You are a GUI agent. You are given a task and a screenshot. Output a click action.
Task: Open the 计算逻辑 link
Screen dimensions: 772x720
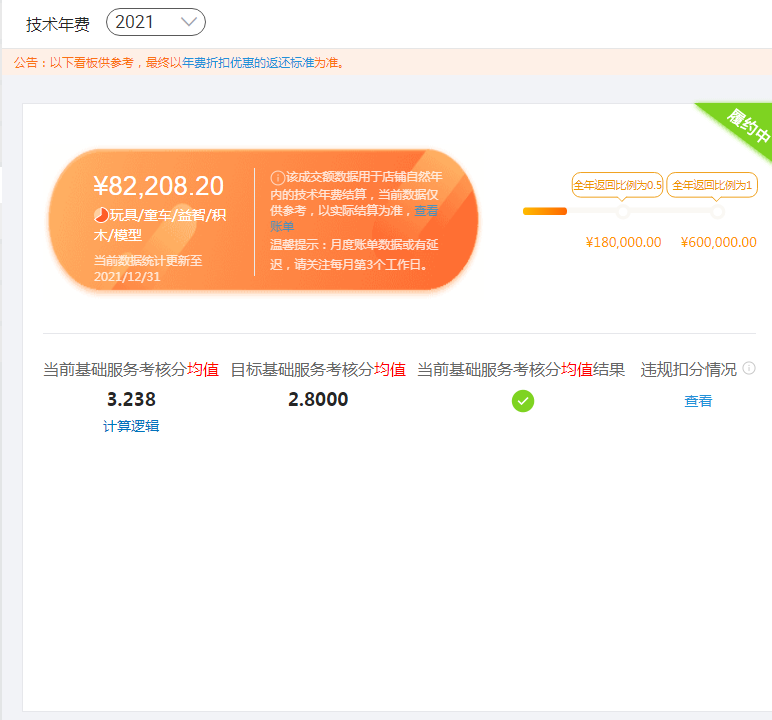[x=131, y=426]
